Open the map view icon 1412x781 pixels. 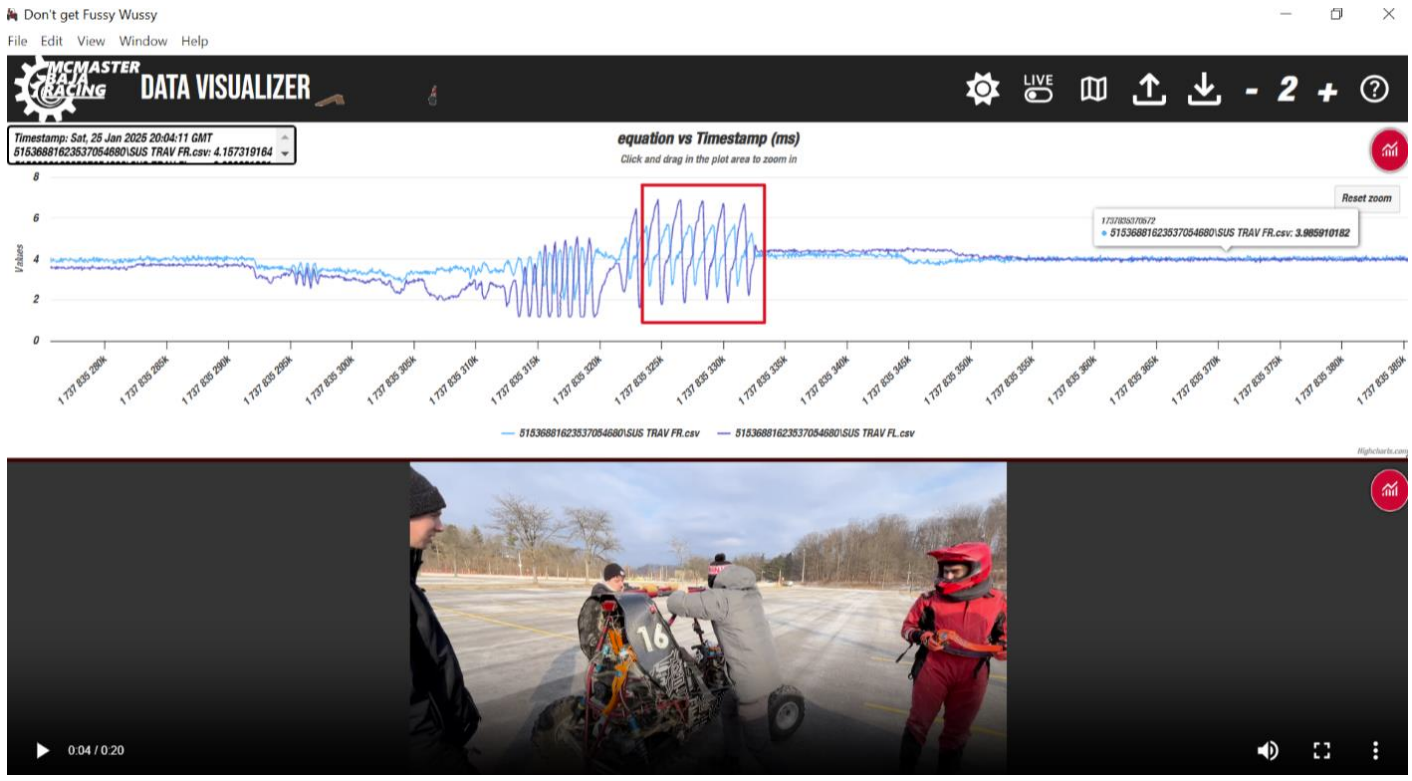tap(1092, 88)
